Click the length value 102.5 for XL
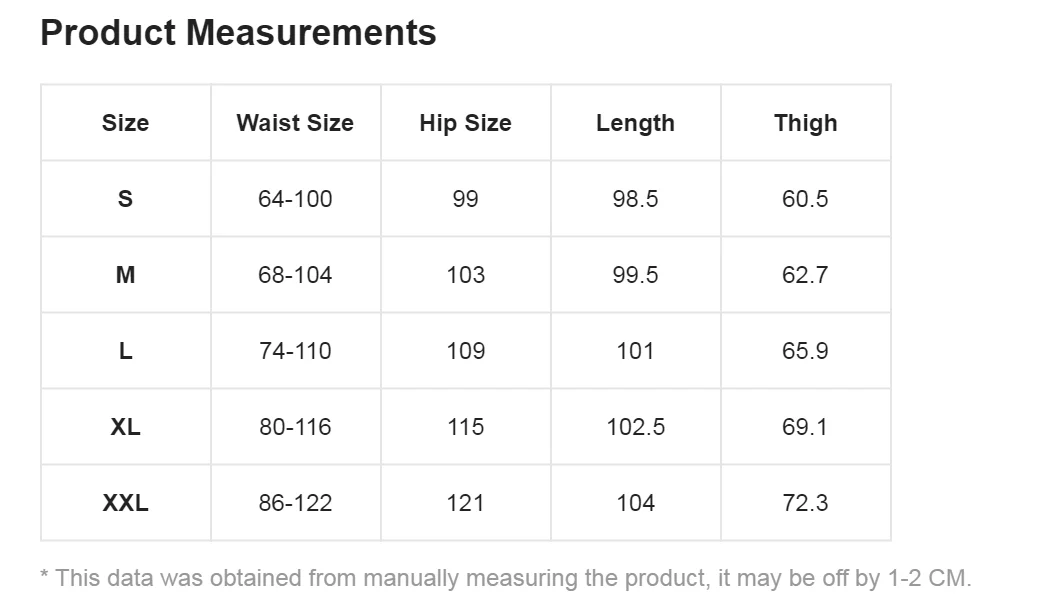The image size is (1054, 607). click(x=635, y=427)
